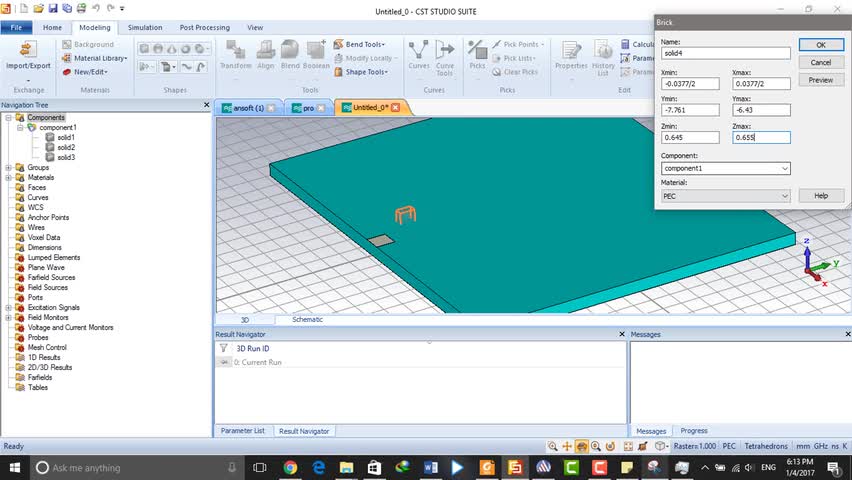852x480 pixels.
Task: Open the Windows Start menu
Action: click(x=15, y=467)
